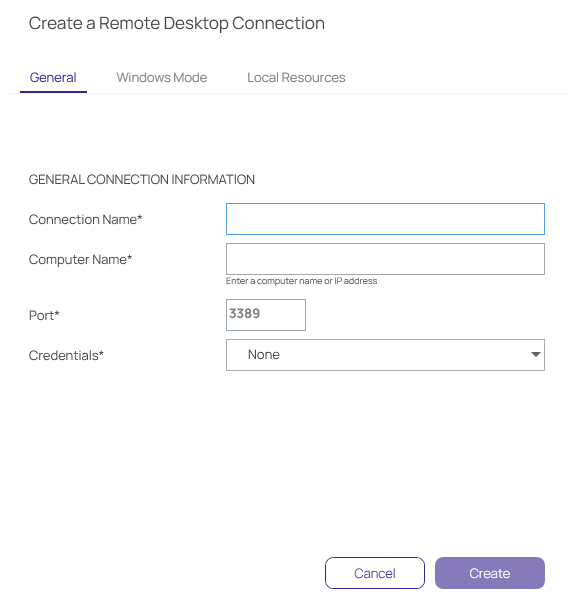Switch to the General tab

53,78
